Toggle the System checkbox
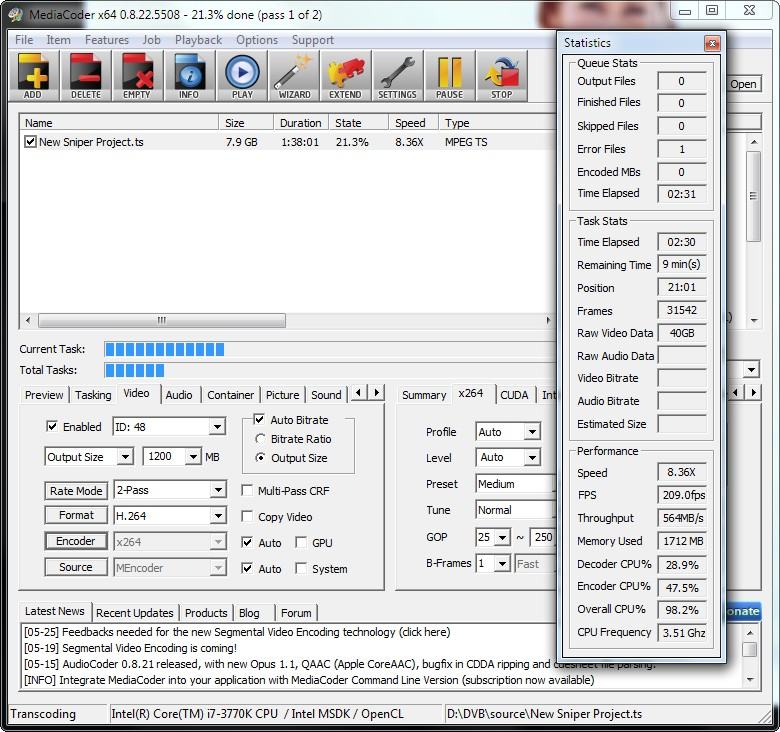Screen dimensions: 780x732 (x=301, y=568)
